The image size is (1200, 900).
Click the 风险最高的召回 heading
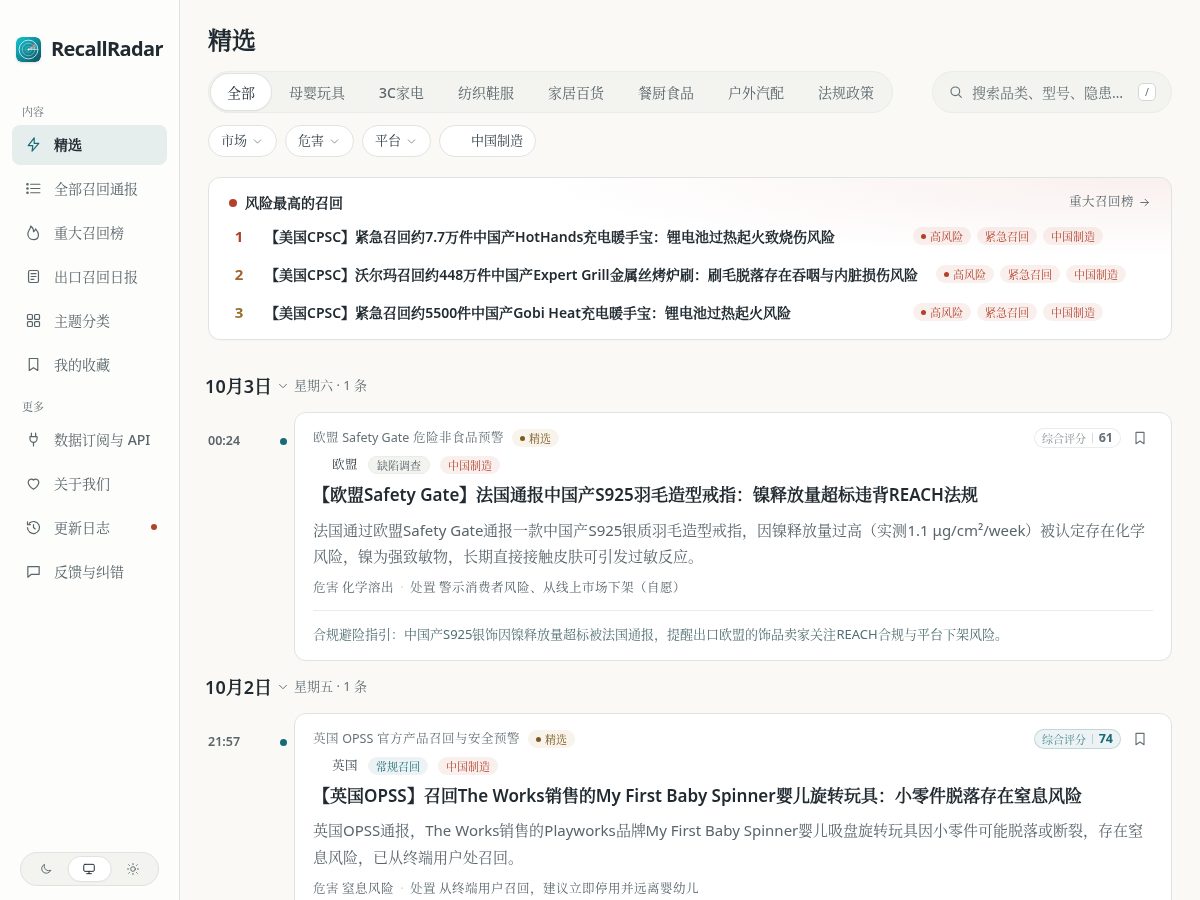click(294, 203)
